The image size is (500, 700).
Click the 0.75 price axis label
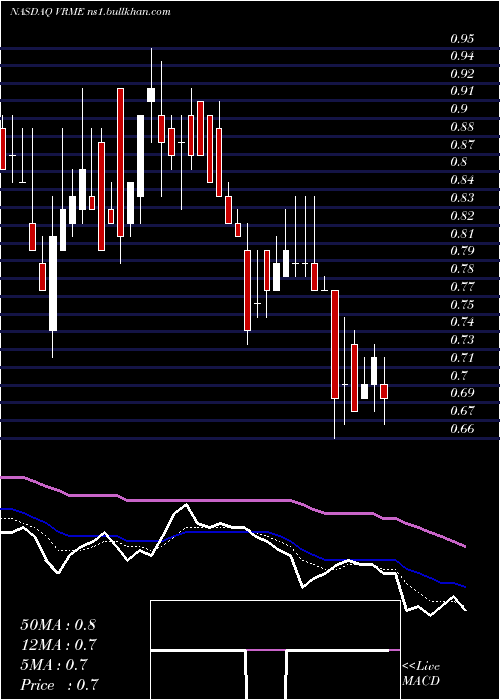(x=462, y=304)
